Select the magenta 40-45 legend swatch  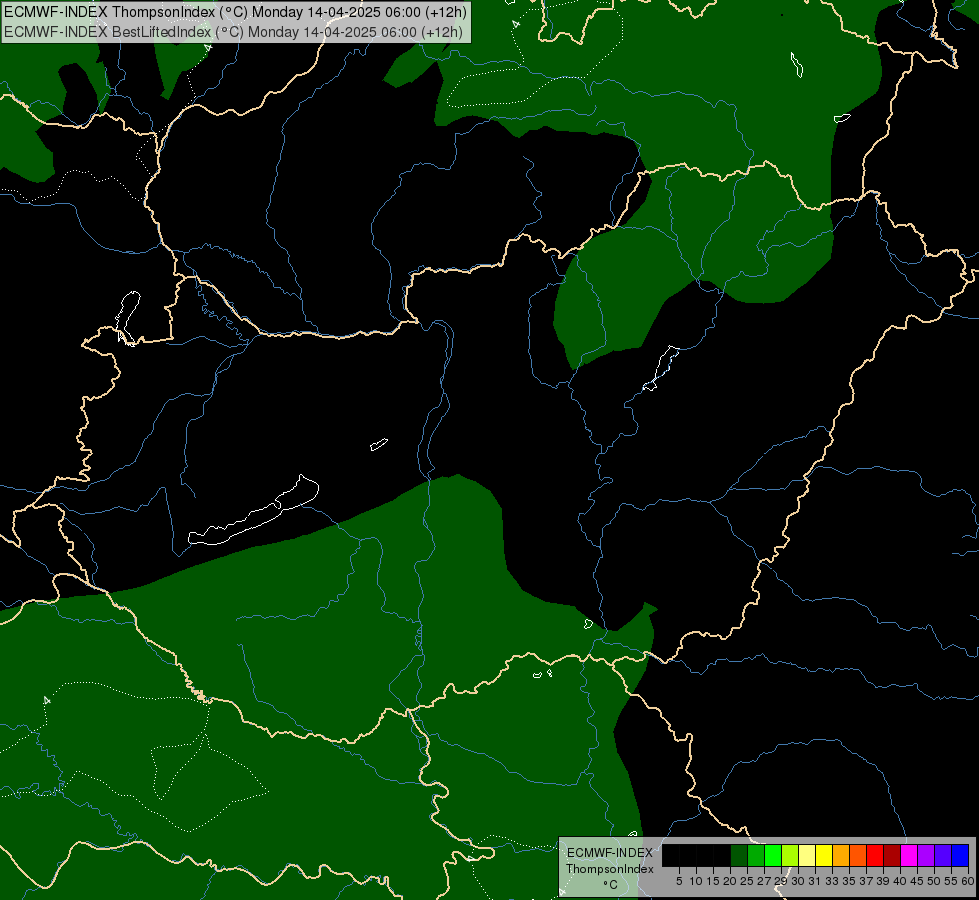tap(909, 855)
